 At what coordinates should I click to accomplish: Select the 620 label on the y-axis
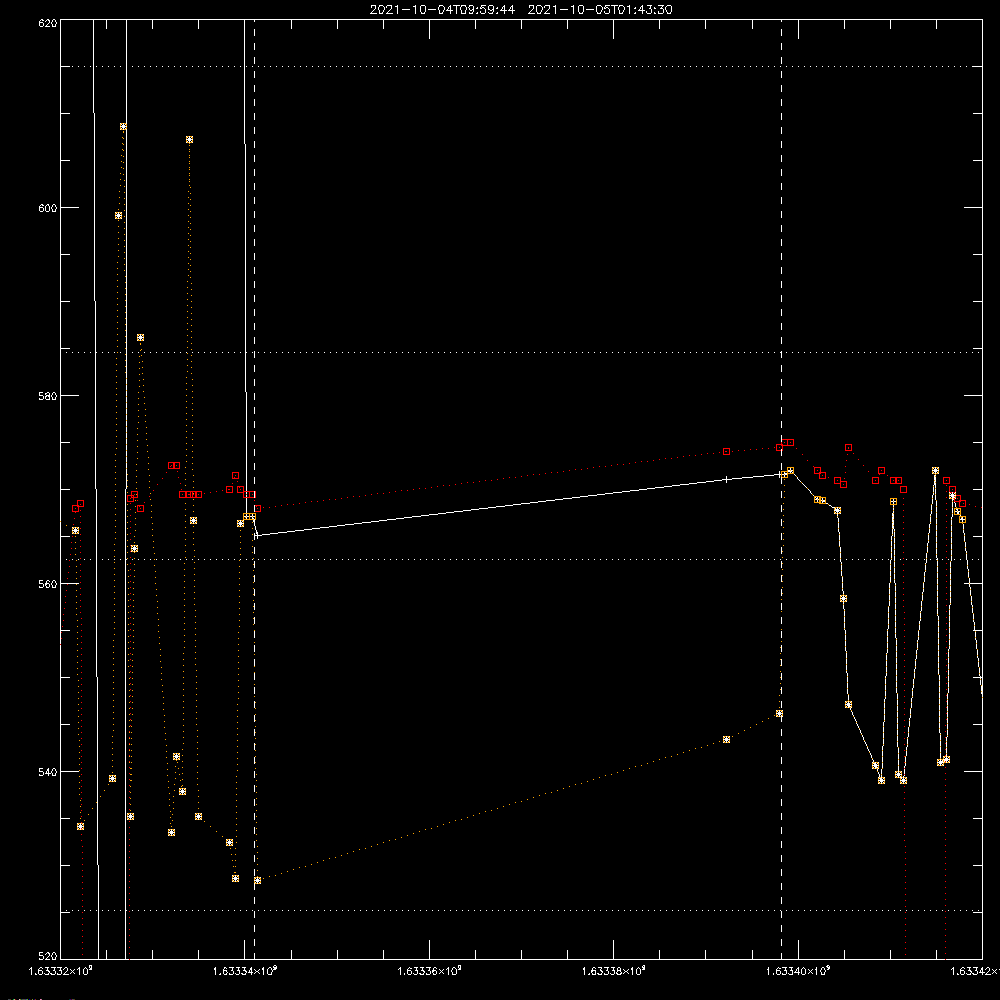click(48, 23)
